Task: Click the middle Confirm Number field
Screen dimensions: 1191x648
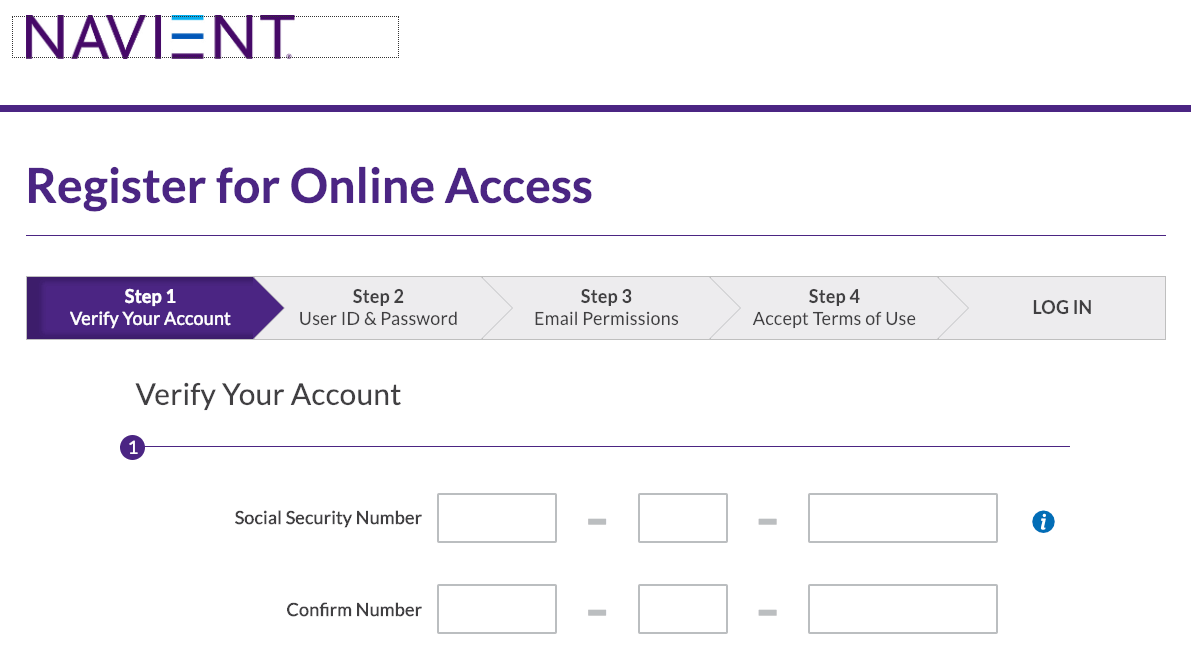Action: [683, 609]
